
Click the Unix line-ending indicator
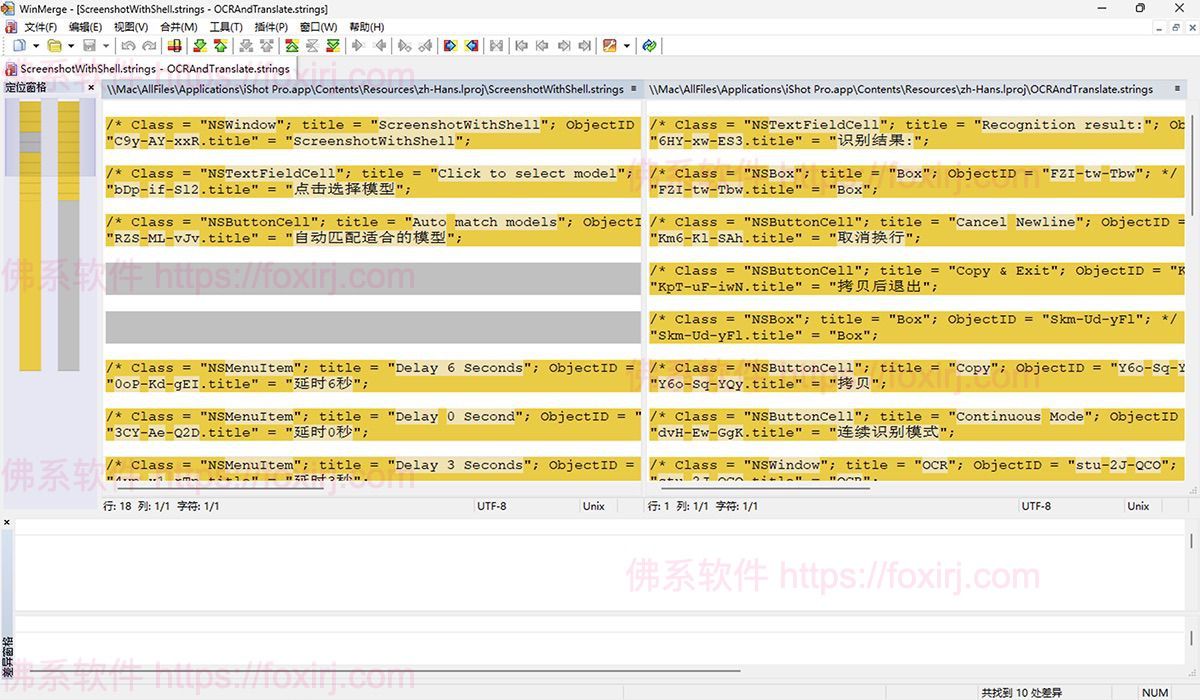click(x=594, y=506)
